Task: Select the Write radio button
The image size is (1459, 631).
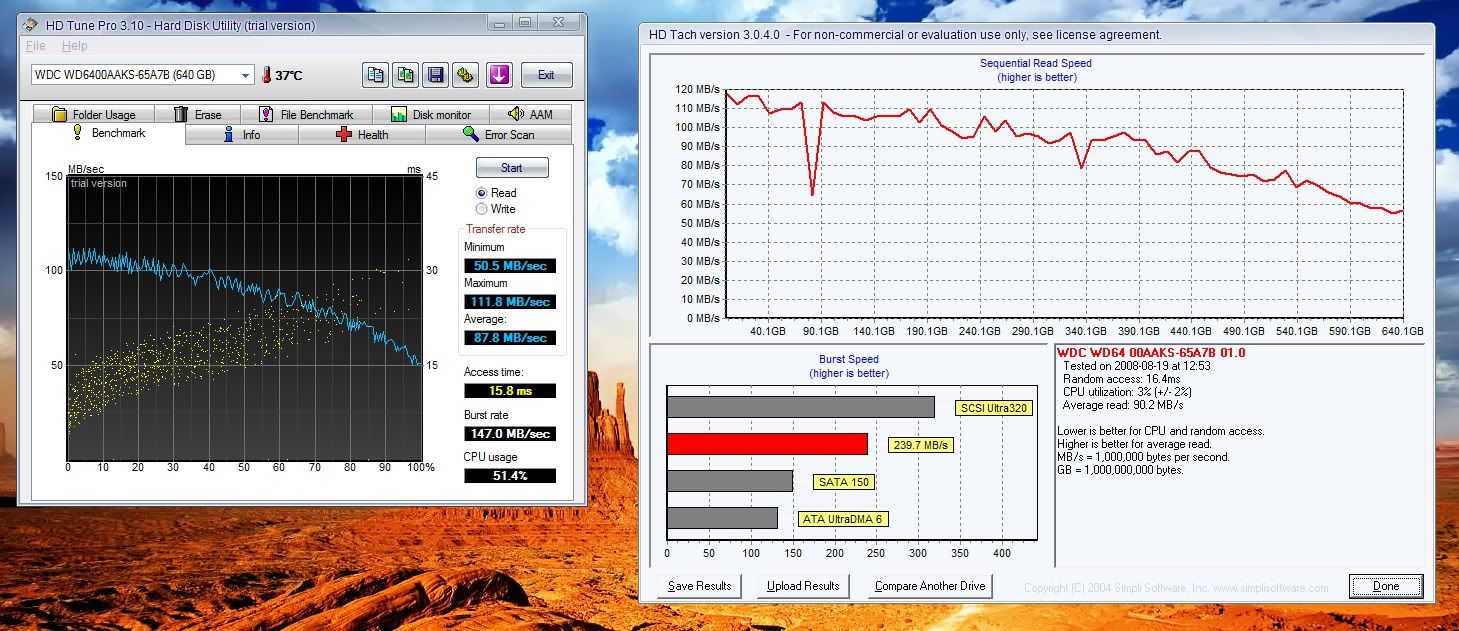Action: click(482, 209)
